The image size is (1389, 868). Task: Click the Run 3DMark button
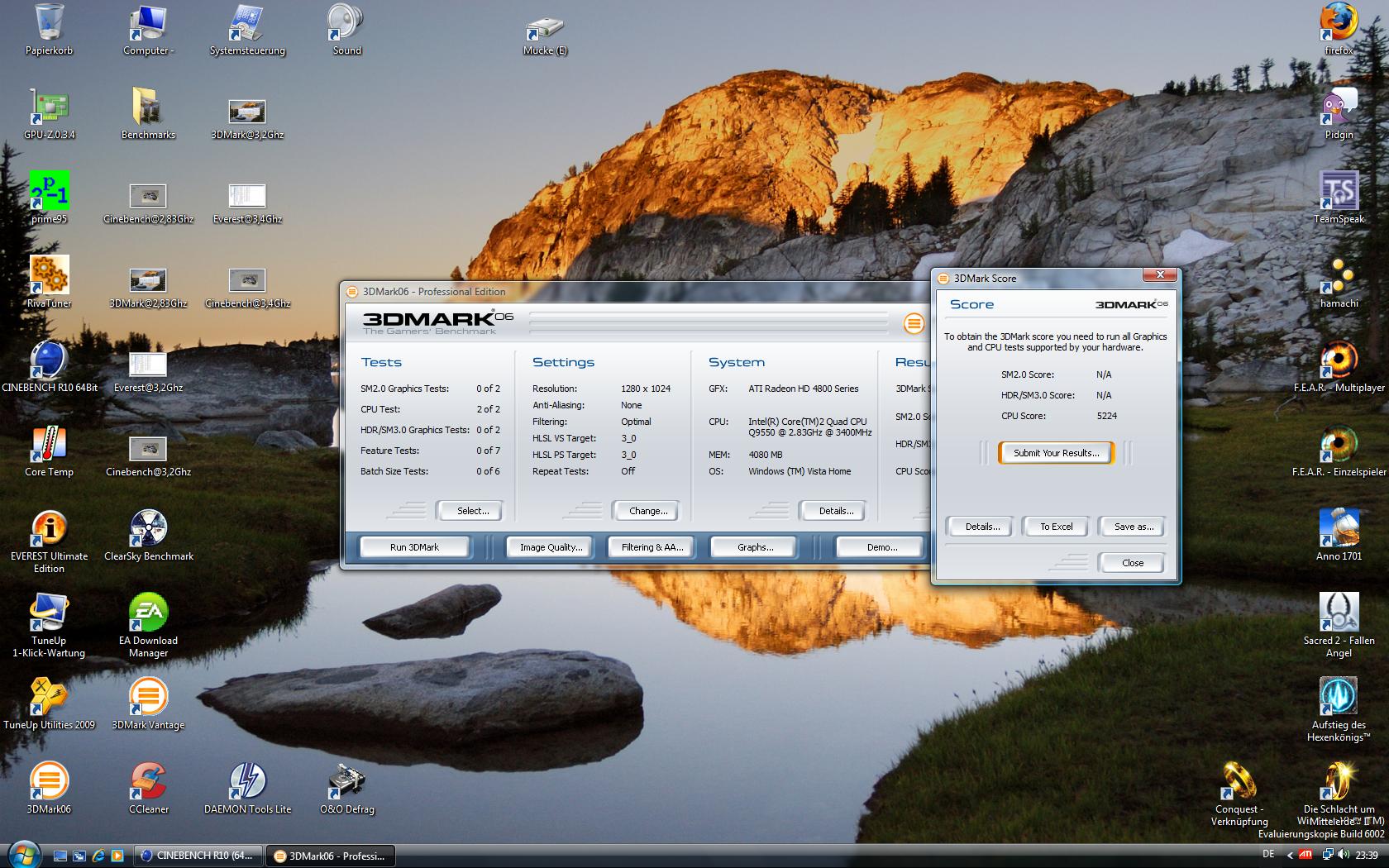(414, 547)
